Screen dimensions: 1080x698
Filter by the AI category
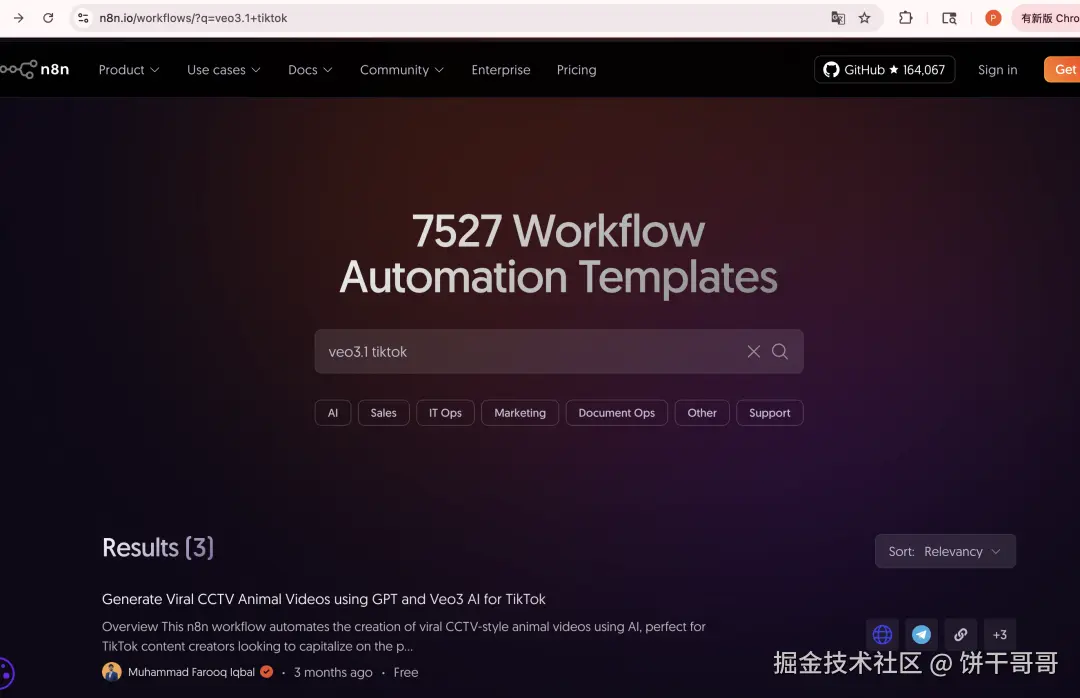tap(333, 413)
